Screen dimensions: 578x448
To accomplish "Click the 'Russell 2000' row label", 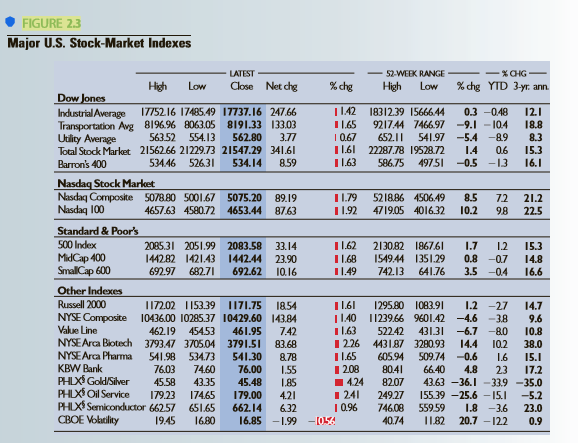I will click(x=82, y=305).
